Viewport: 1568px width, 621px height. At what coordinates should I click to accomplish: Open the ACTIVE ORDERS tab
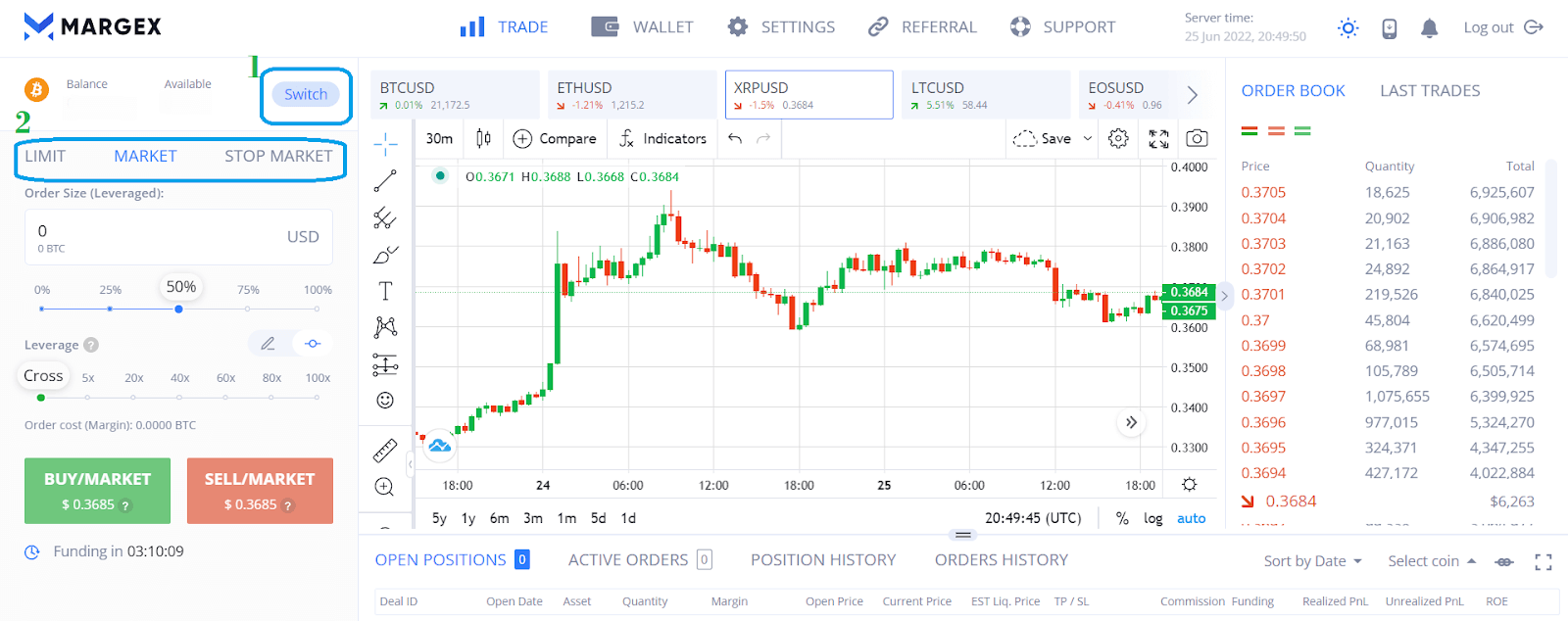coord(640,560)
